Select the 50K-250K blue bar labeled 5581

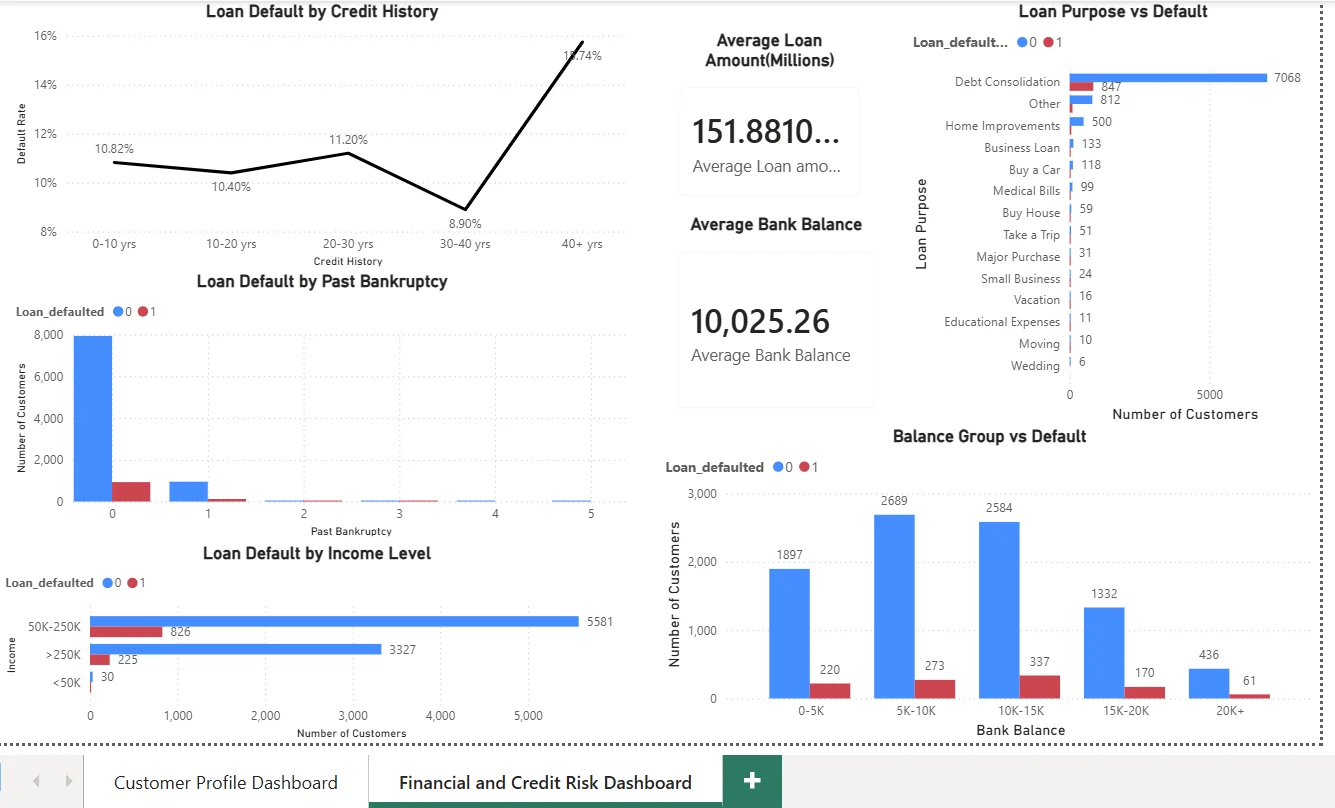click(334, 621)
